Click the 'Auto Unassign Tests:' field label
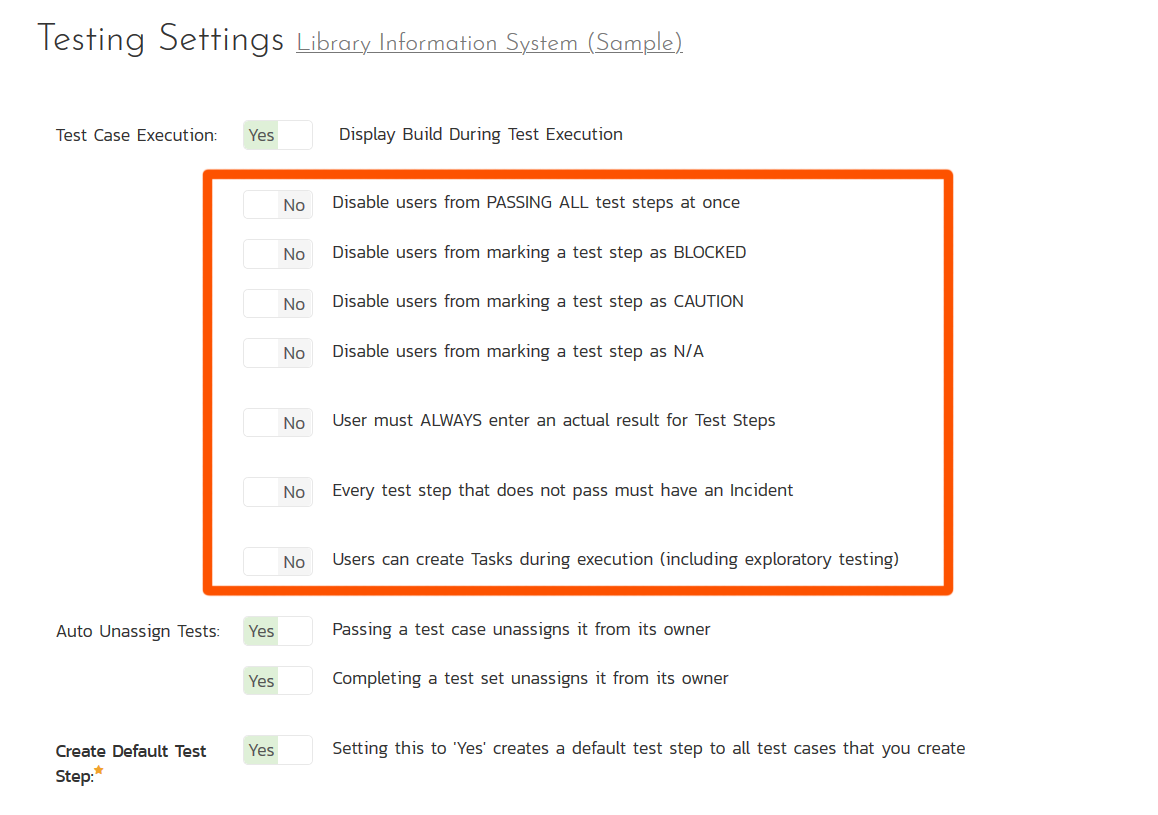This screenshot has width=1158, height=815. [x=138, y=631]
